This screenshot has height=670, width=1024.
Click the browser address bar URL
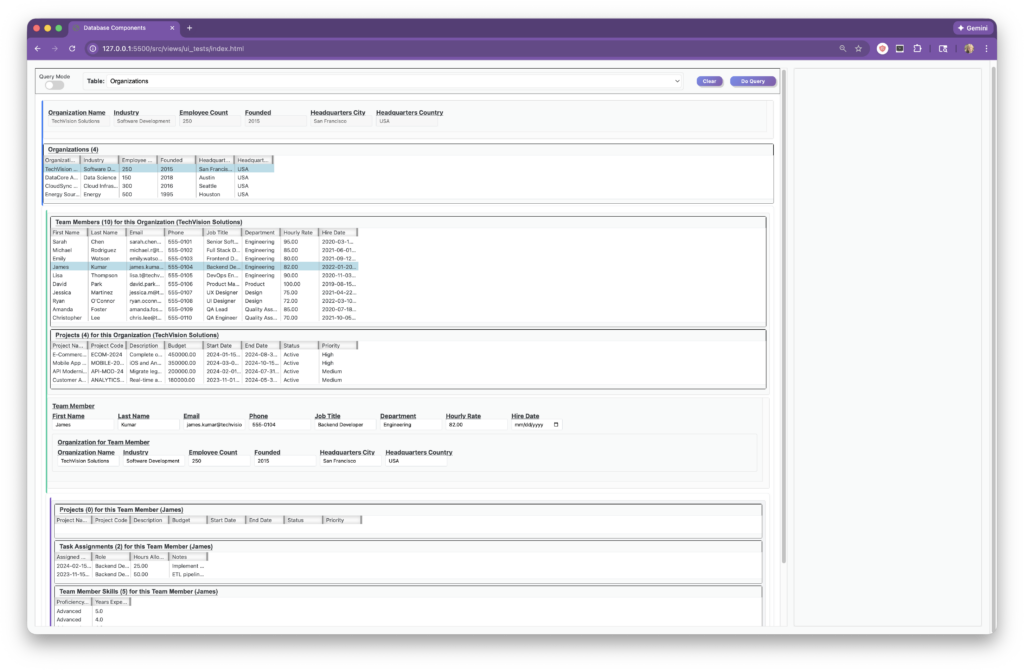(x=173, y=48)
